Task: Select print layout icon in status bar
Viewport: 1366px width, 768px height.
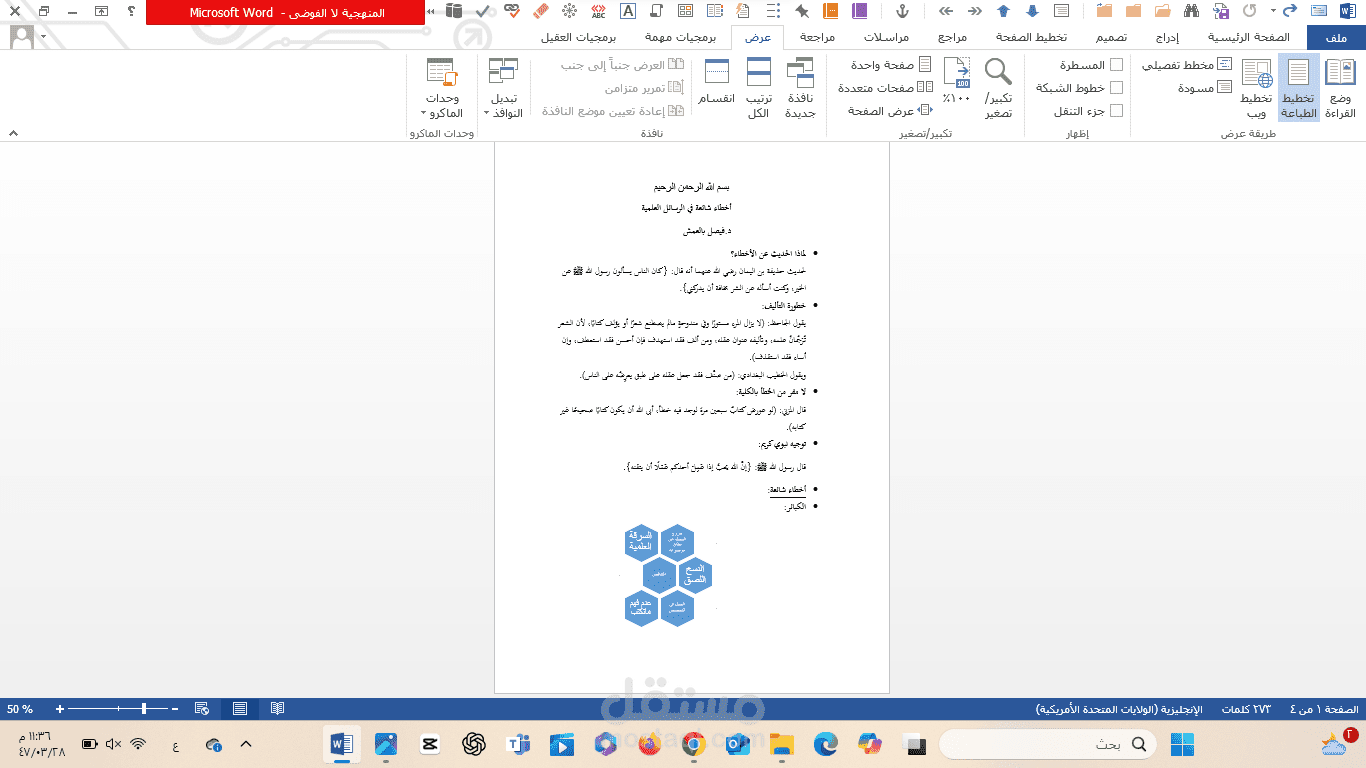Action: click(240, 708)
